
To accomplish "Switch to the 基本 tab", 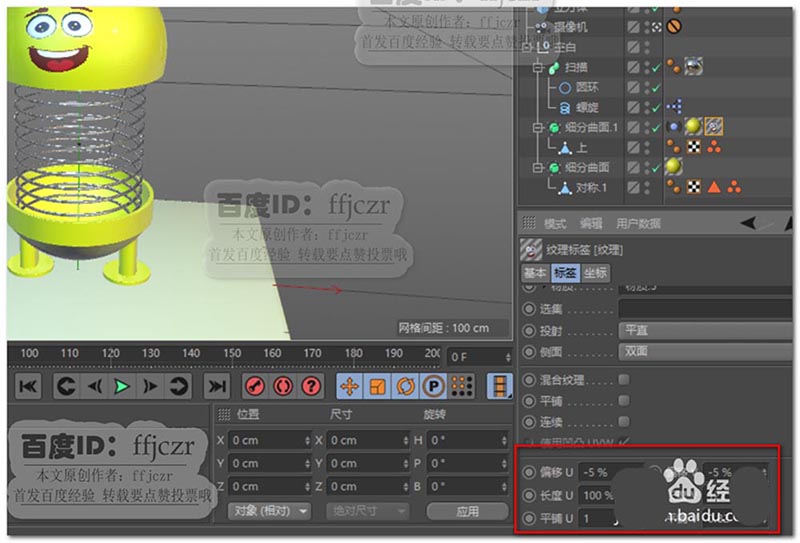I will tap(535, 273).
